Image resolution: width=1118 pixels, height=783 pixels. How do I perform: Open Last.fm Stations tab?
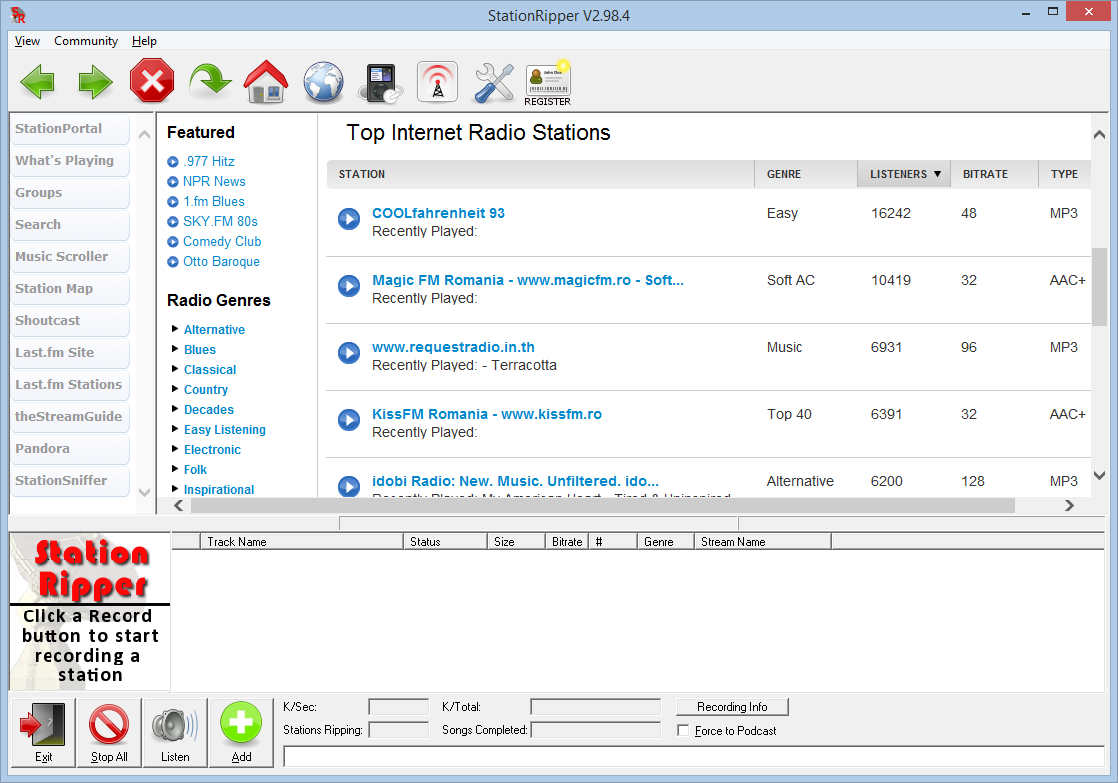pyautogui.click(x=71, y=386)
